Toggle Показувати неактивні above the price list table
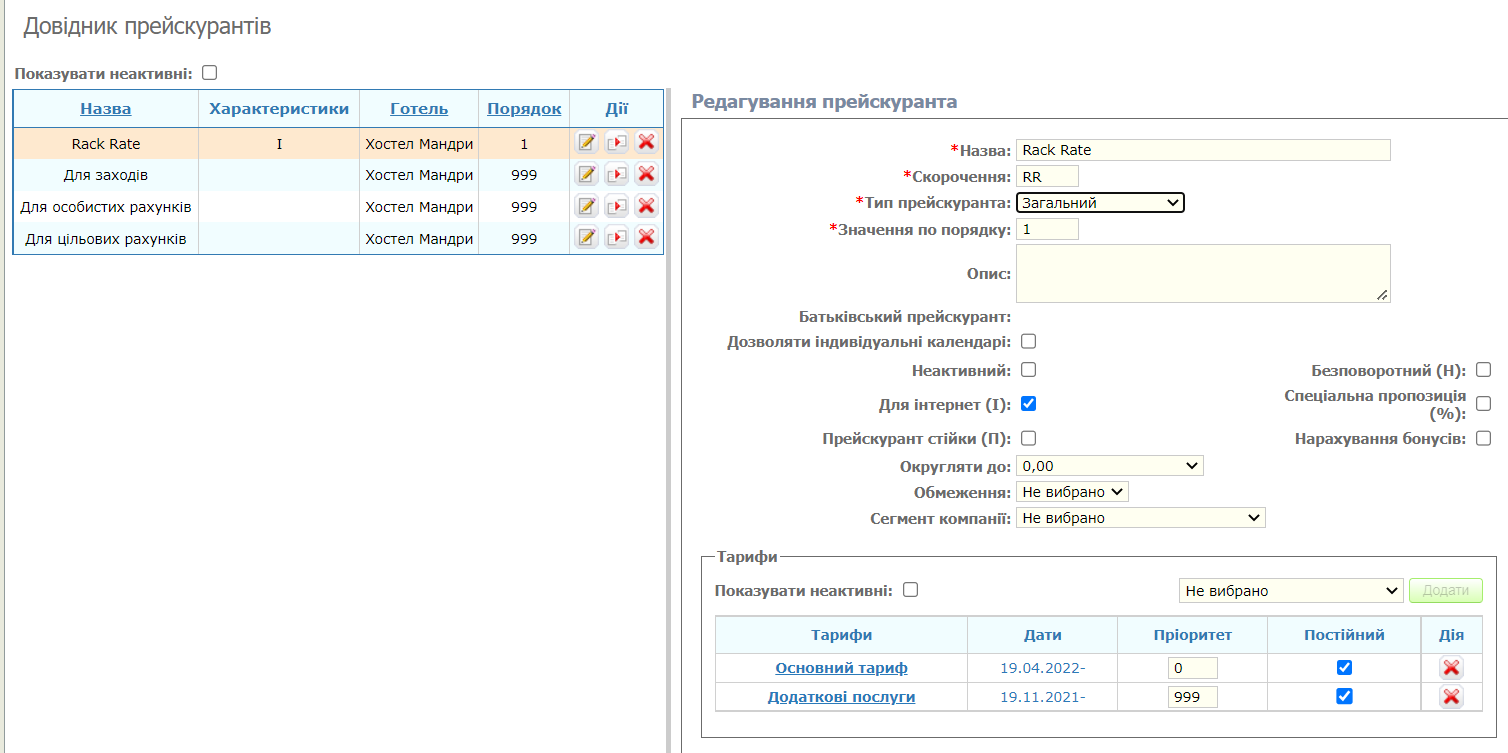This screenshot has height=753, width=1508. (x=209, y=73)
